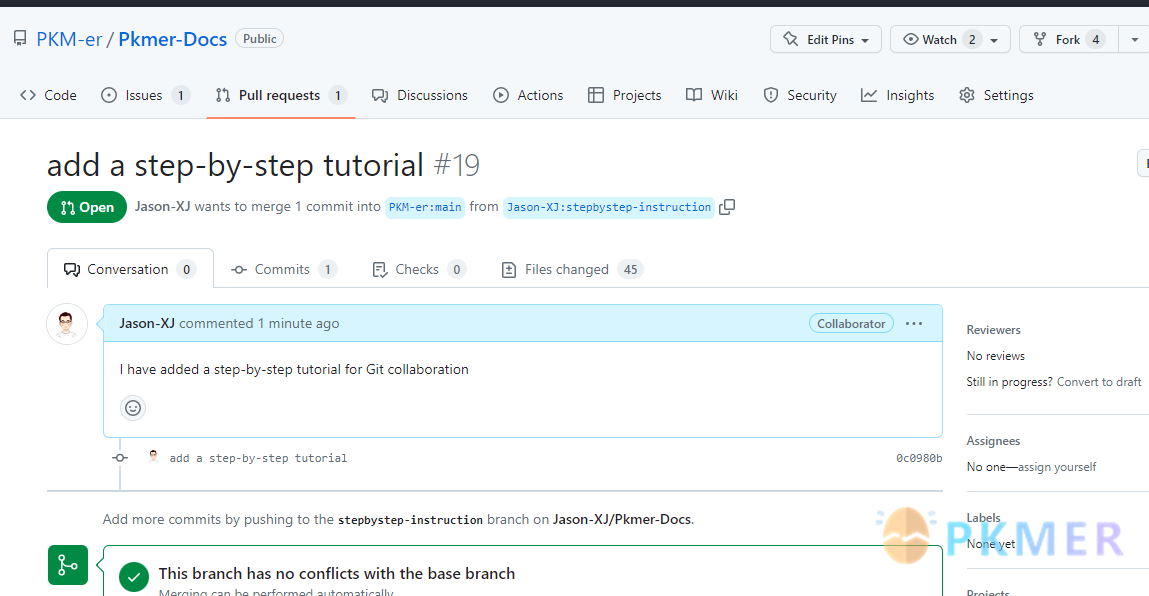Click the PKM-er:main base branch label
The image size is (1149, 596).
425,207
